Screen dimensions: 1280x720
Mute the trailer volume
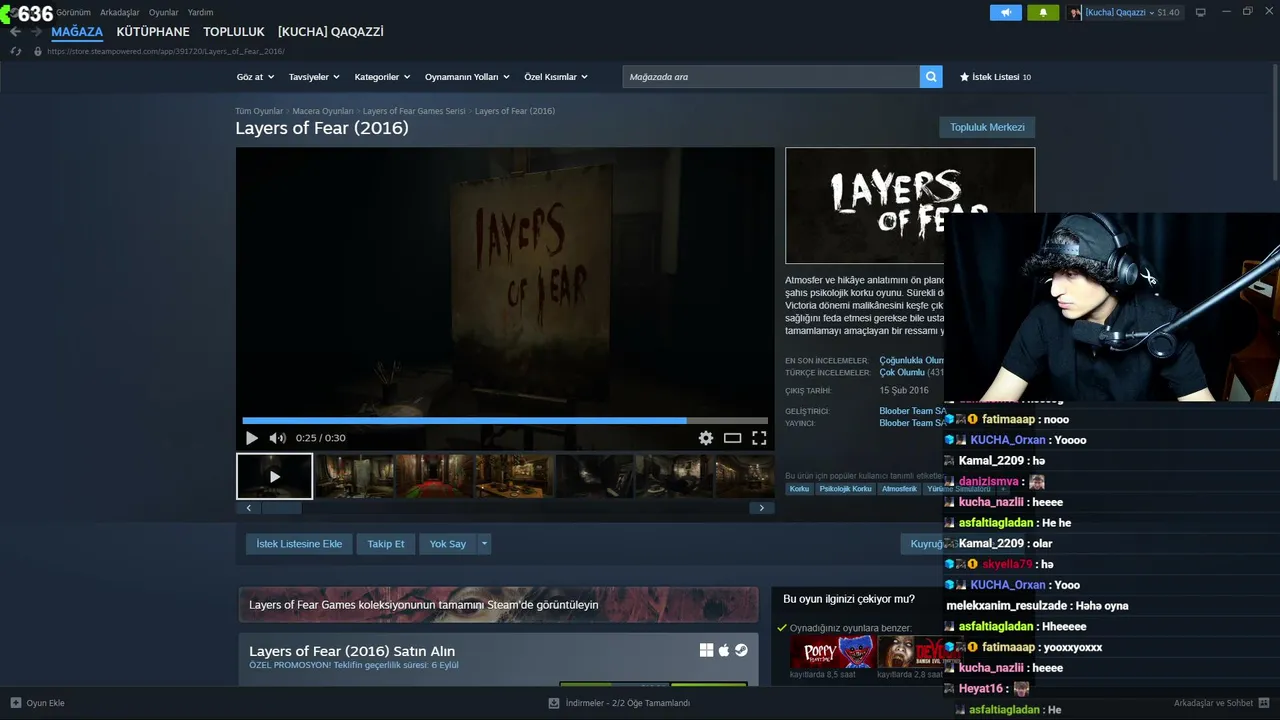[x=277, y=438]
